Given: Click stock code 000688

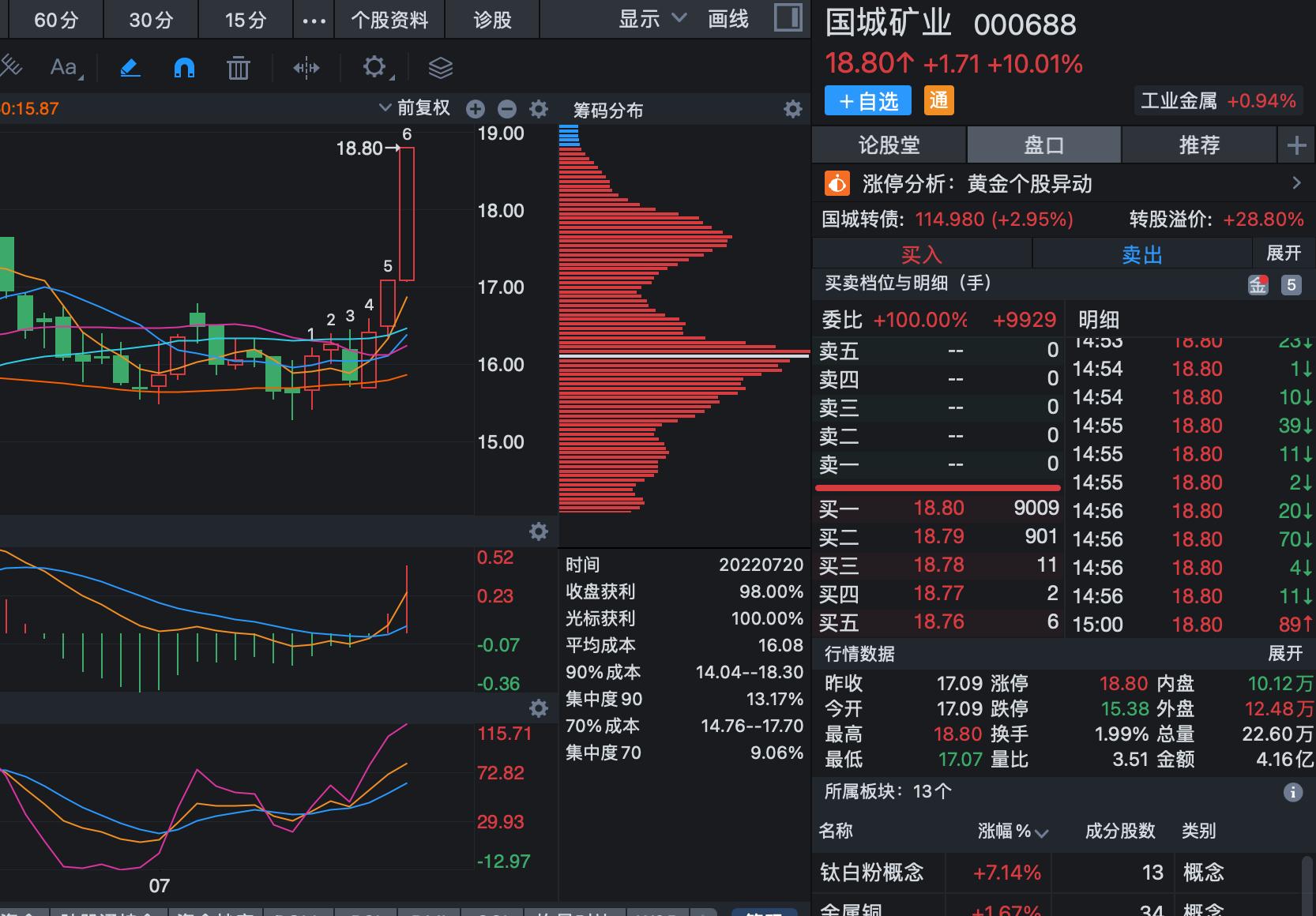Looking at the screenshot, I should 1025,25.
